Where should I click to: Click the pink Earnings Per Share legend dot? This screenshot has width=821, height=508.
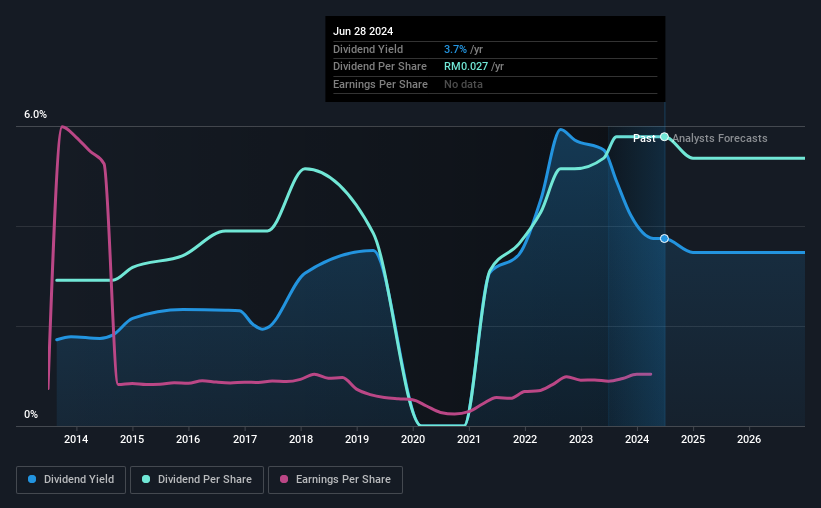pyautogui.click(x=284, y=479)
